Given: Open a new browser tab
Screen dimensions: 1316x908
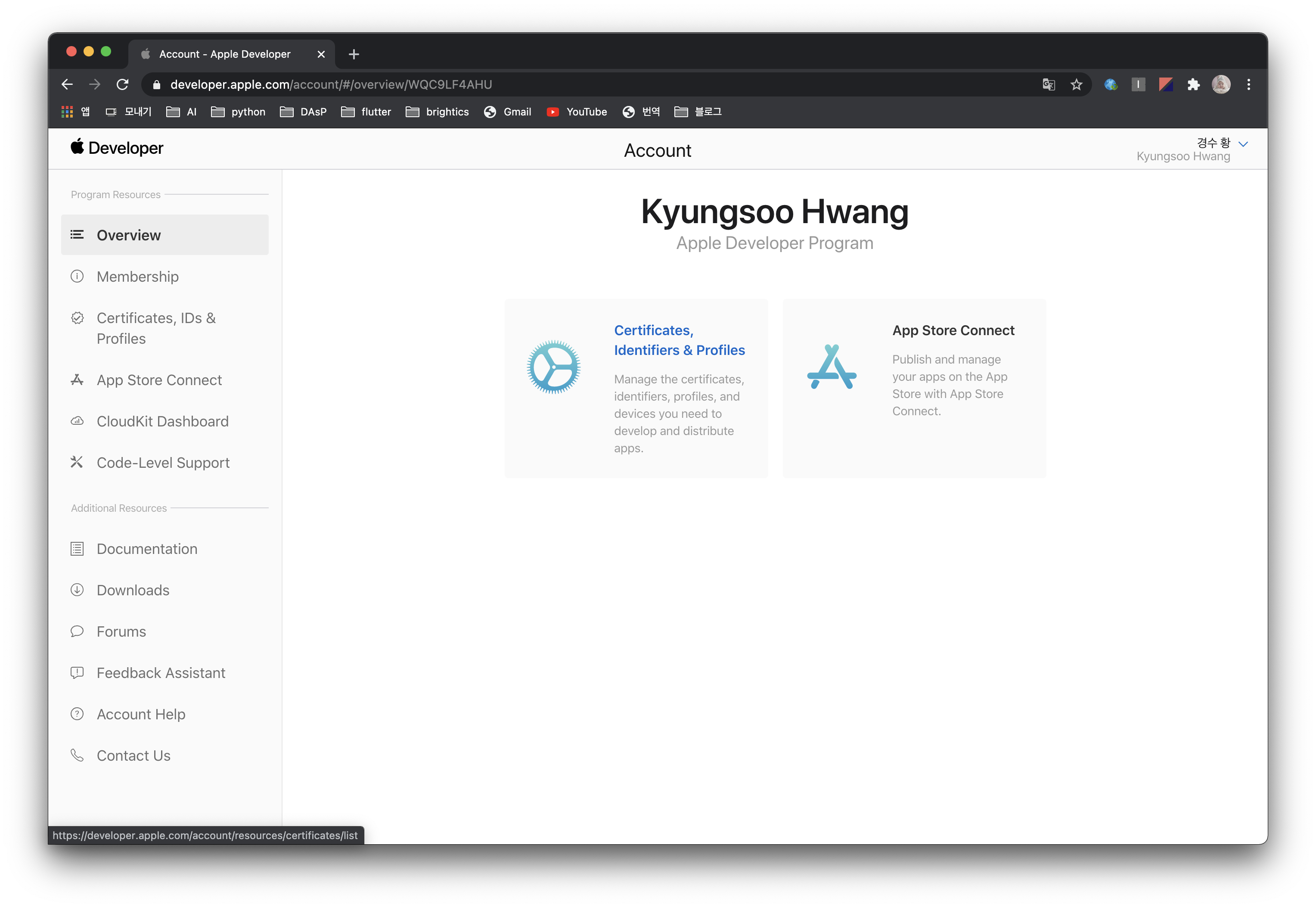Looking at the screenshot, I should 354,55.
